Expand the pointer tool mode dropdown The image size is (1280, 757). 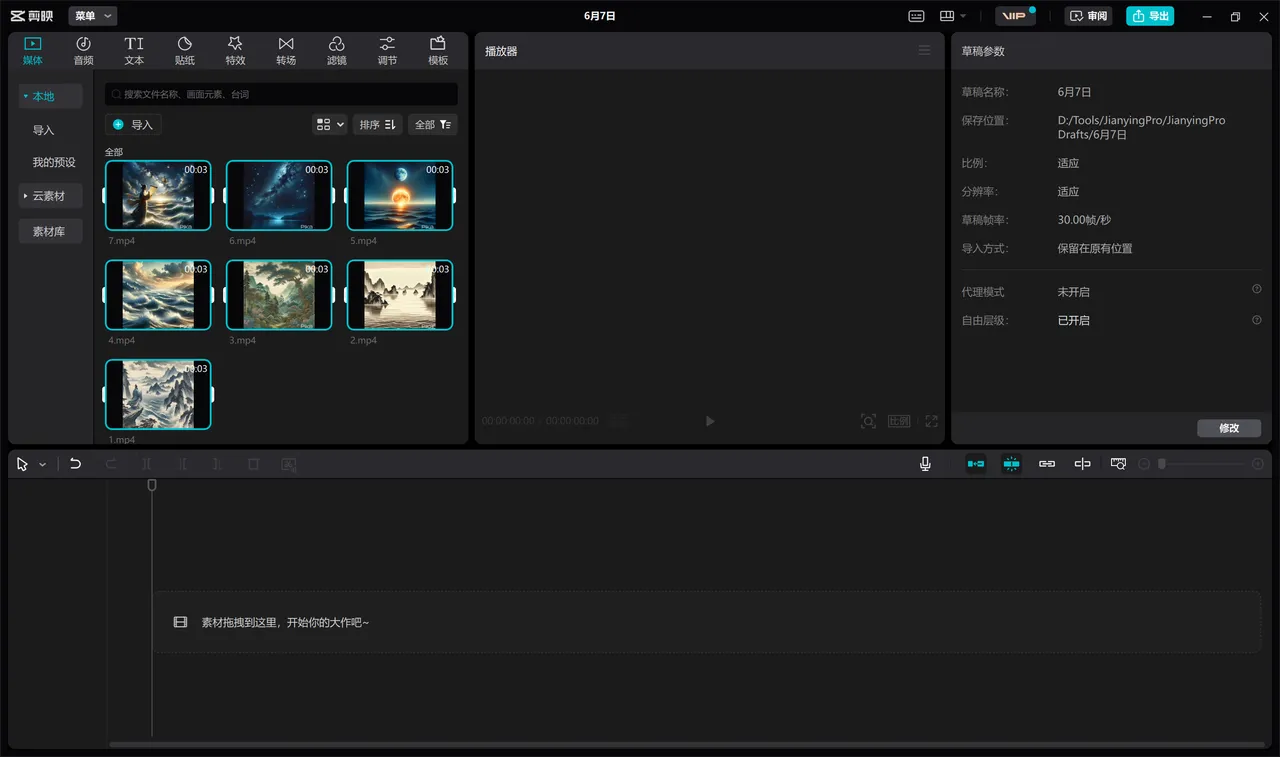[x=42, y=464]
